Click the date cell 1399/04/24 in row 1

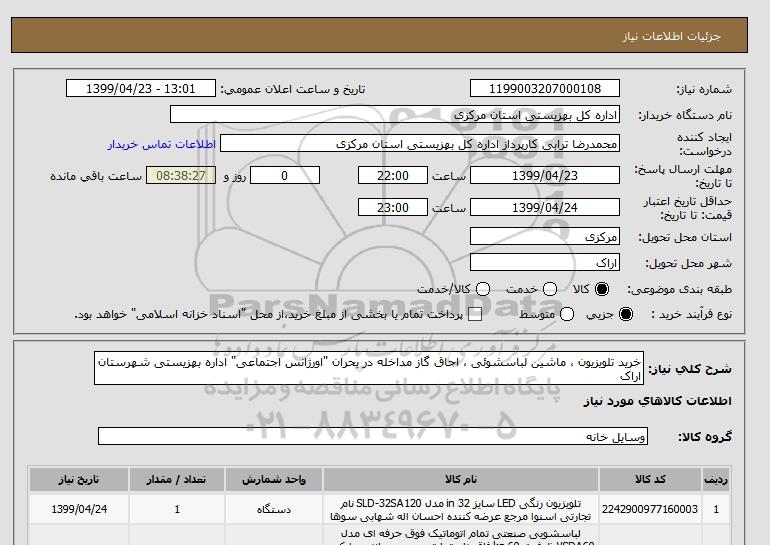pos(79,509)
